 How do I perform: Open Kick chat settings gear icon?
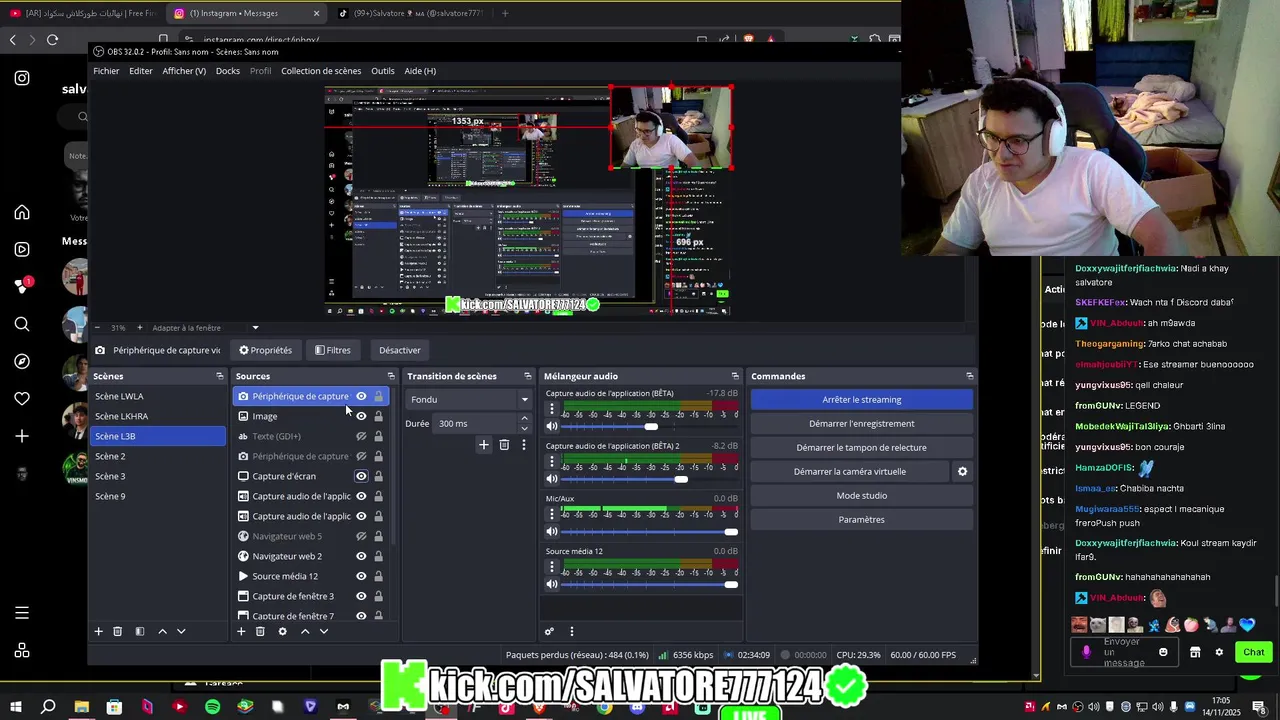(x=1218, y=652)
